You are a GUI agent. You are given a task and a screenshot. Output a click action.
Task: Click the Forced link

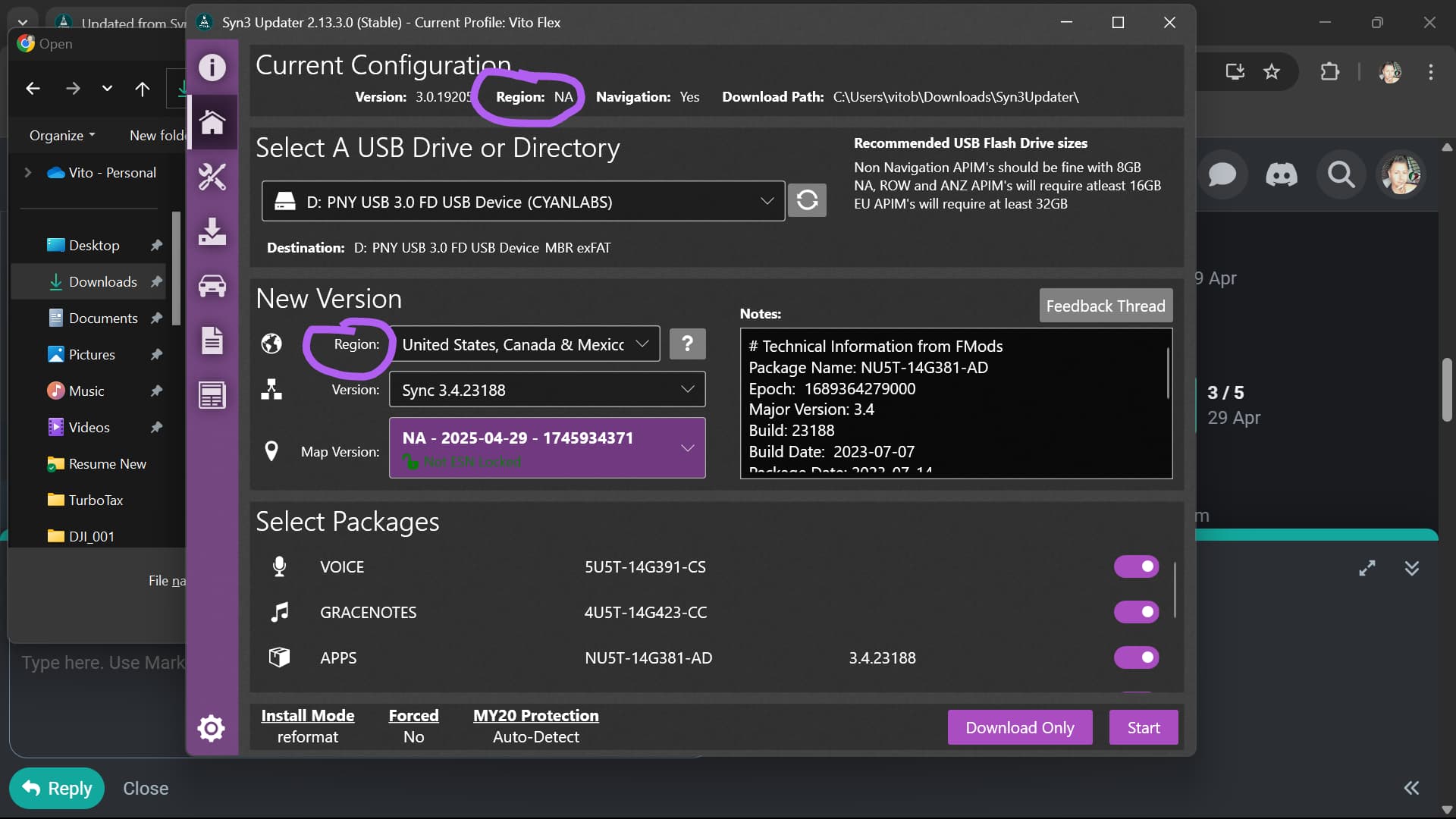pyautogui.click(x=413, y=715)
